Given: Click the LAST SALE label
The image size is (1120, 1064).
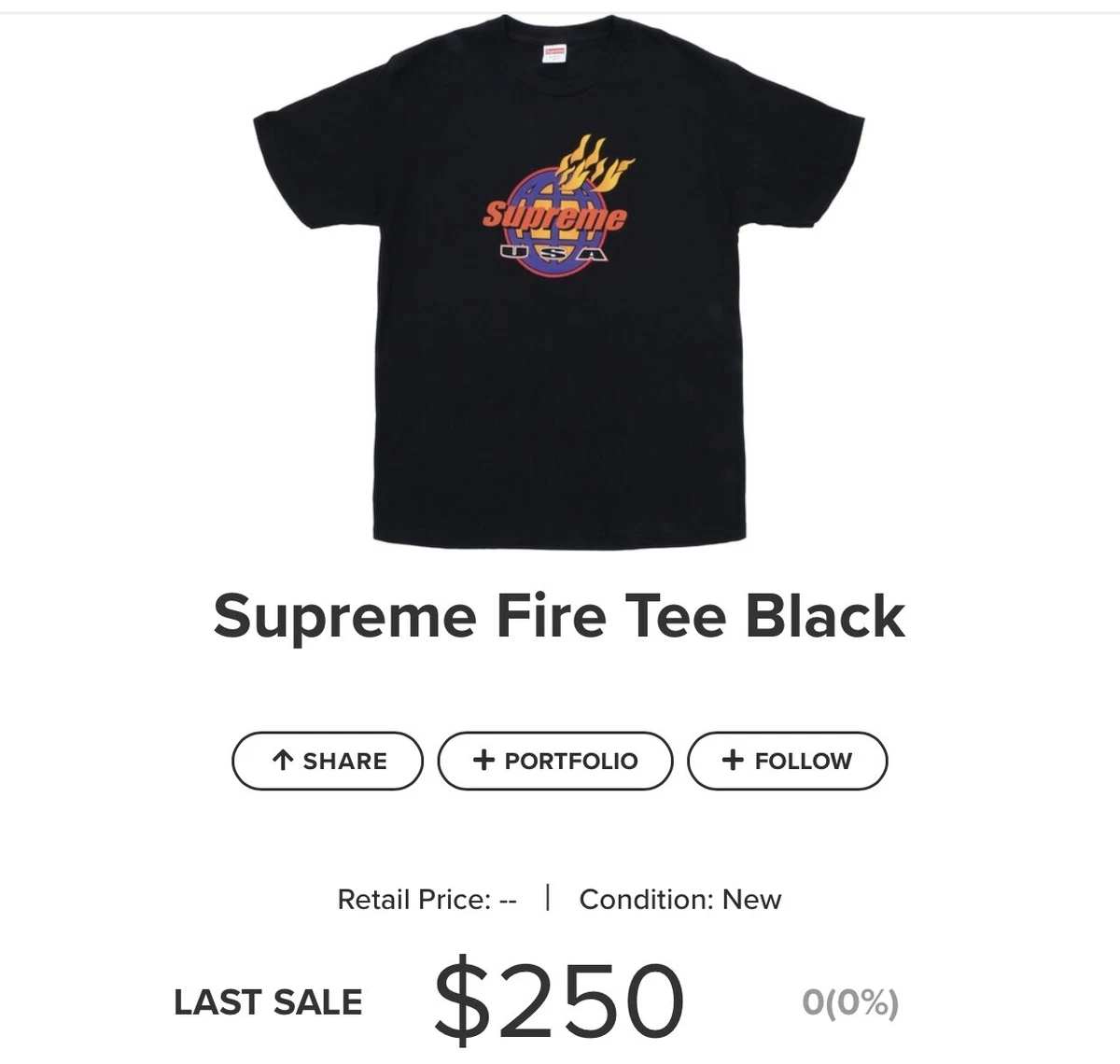Looking at the screenshot, I should [269, 1002].
